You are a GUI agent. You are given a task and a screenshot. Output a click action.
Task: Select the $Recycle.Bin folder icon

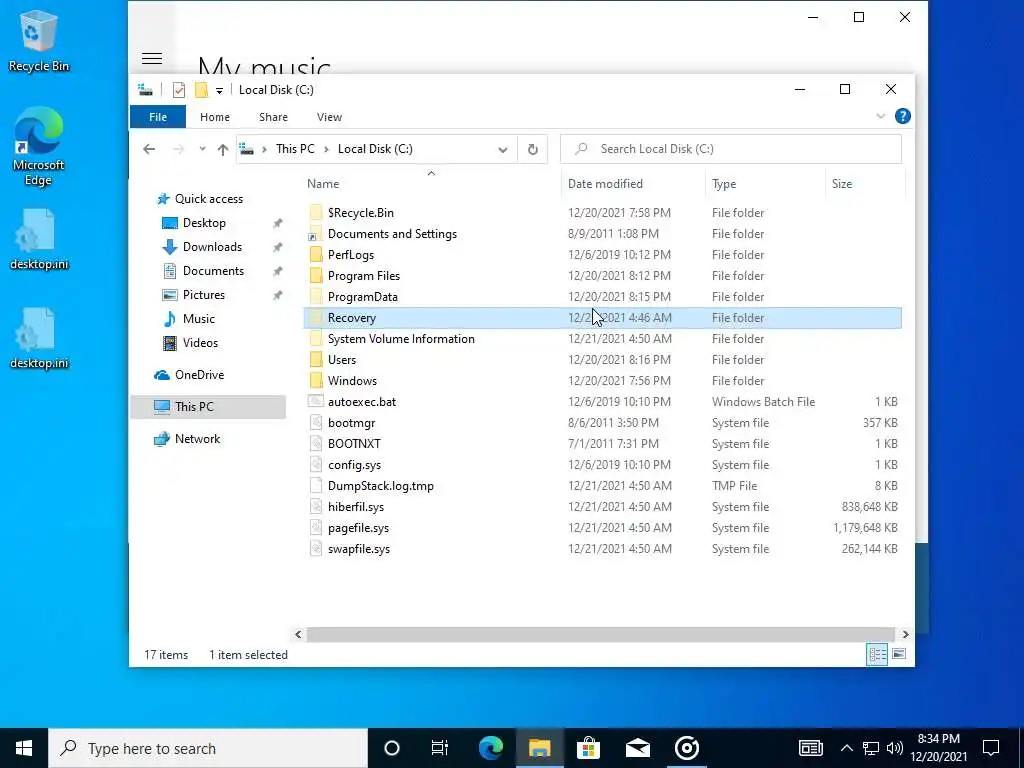point(316,213)
